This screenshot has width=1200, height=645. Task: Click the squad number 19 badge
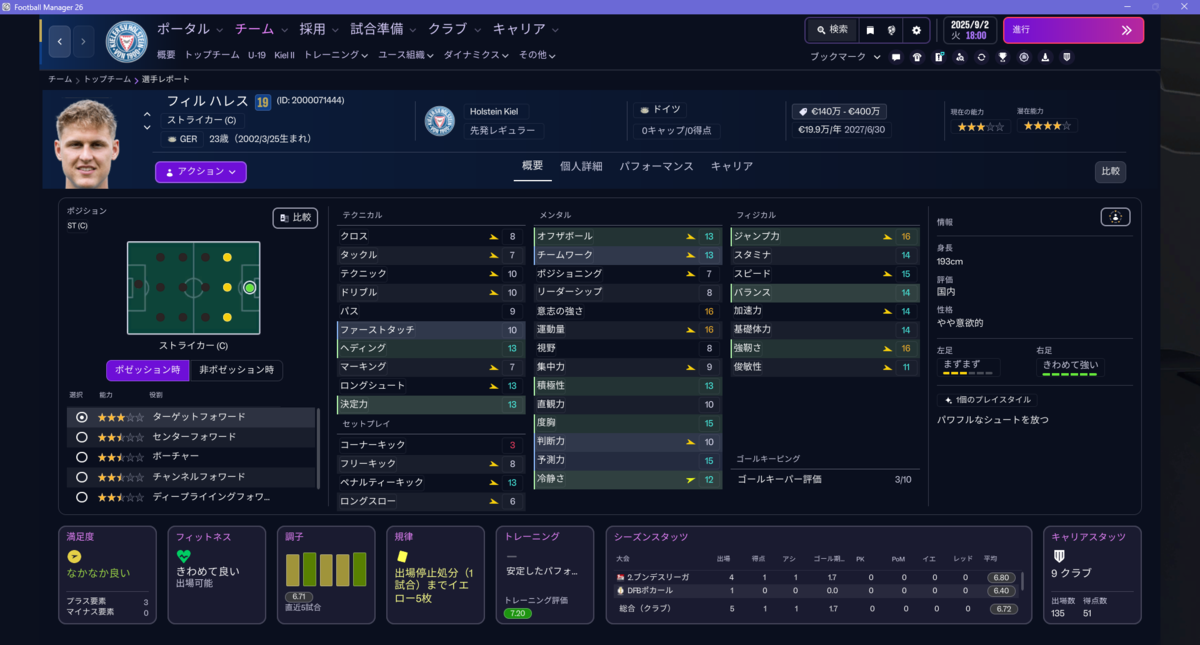(x=262, y=102)
